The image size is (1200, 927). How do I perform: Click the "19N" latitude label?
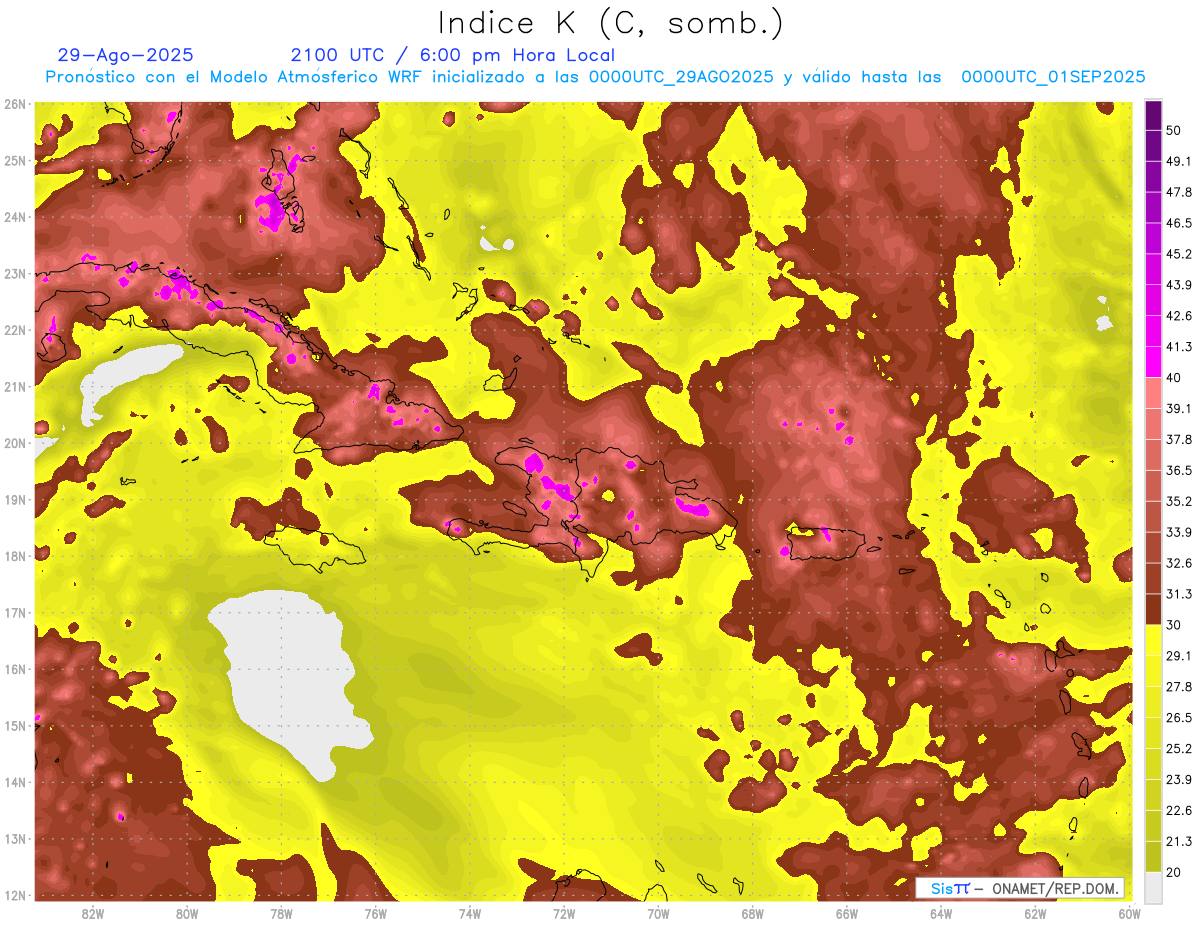point(15,499)
